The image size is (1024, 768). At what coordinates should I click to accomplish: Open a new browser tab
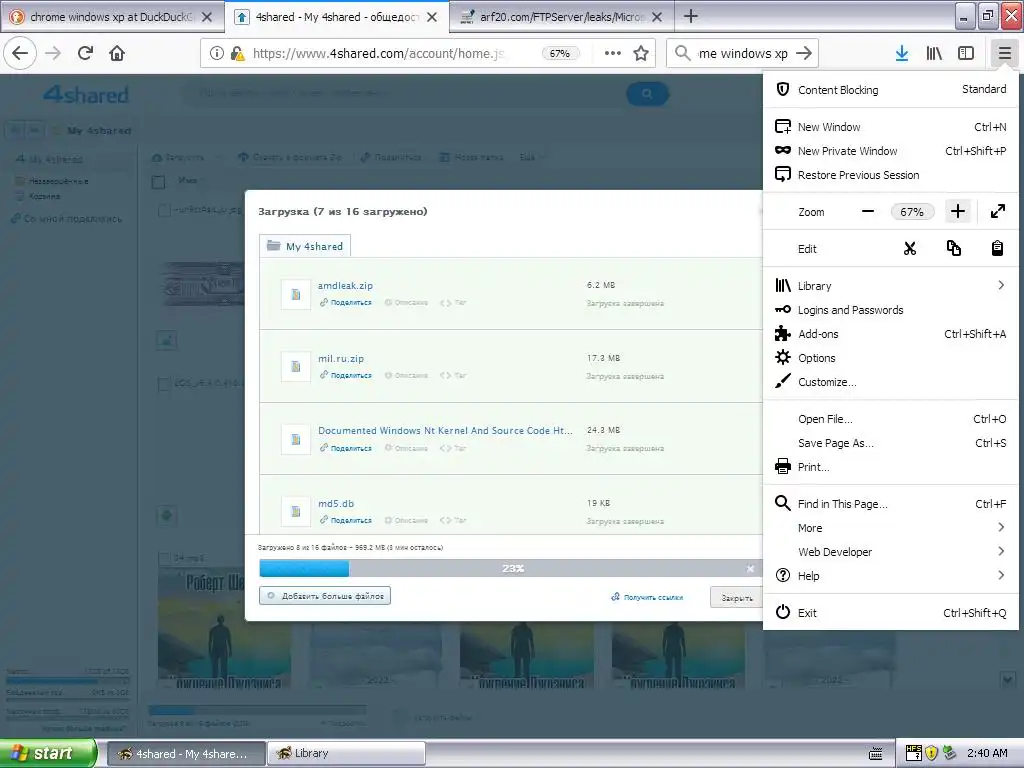(691, 16)
